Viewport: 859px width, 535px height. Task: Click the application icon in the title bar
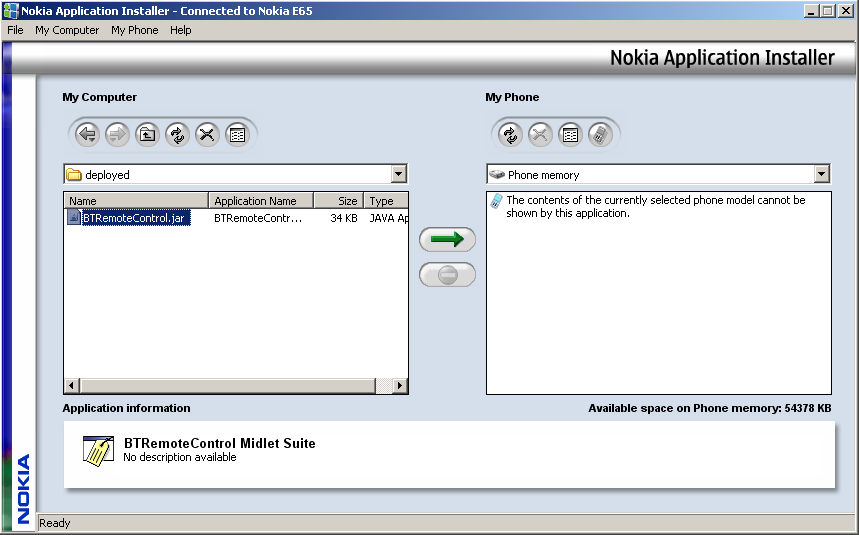tap(10, 10)
